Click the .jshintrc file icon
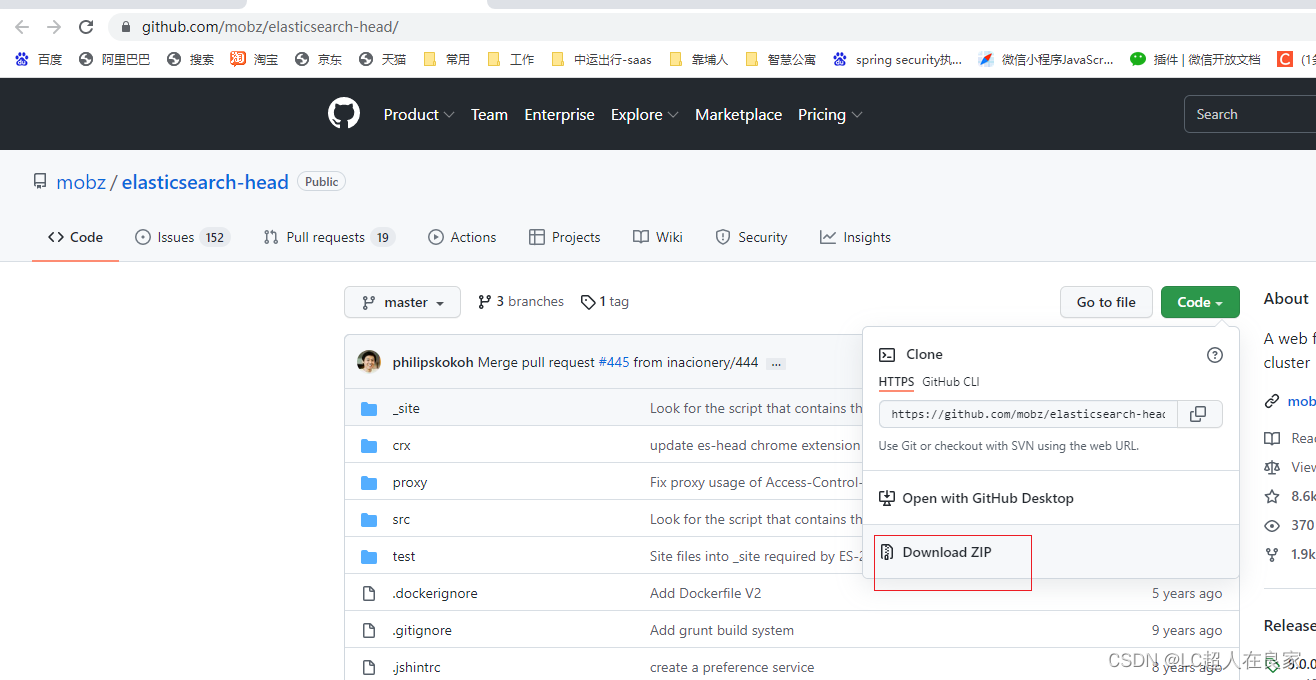Screen dimensions: 1316x680 (369, 667)
